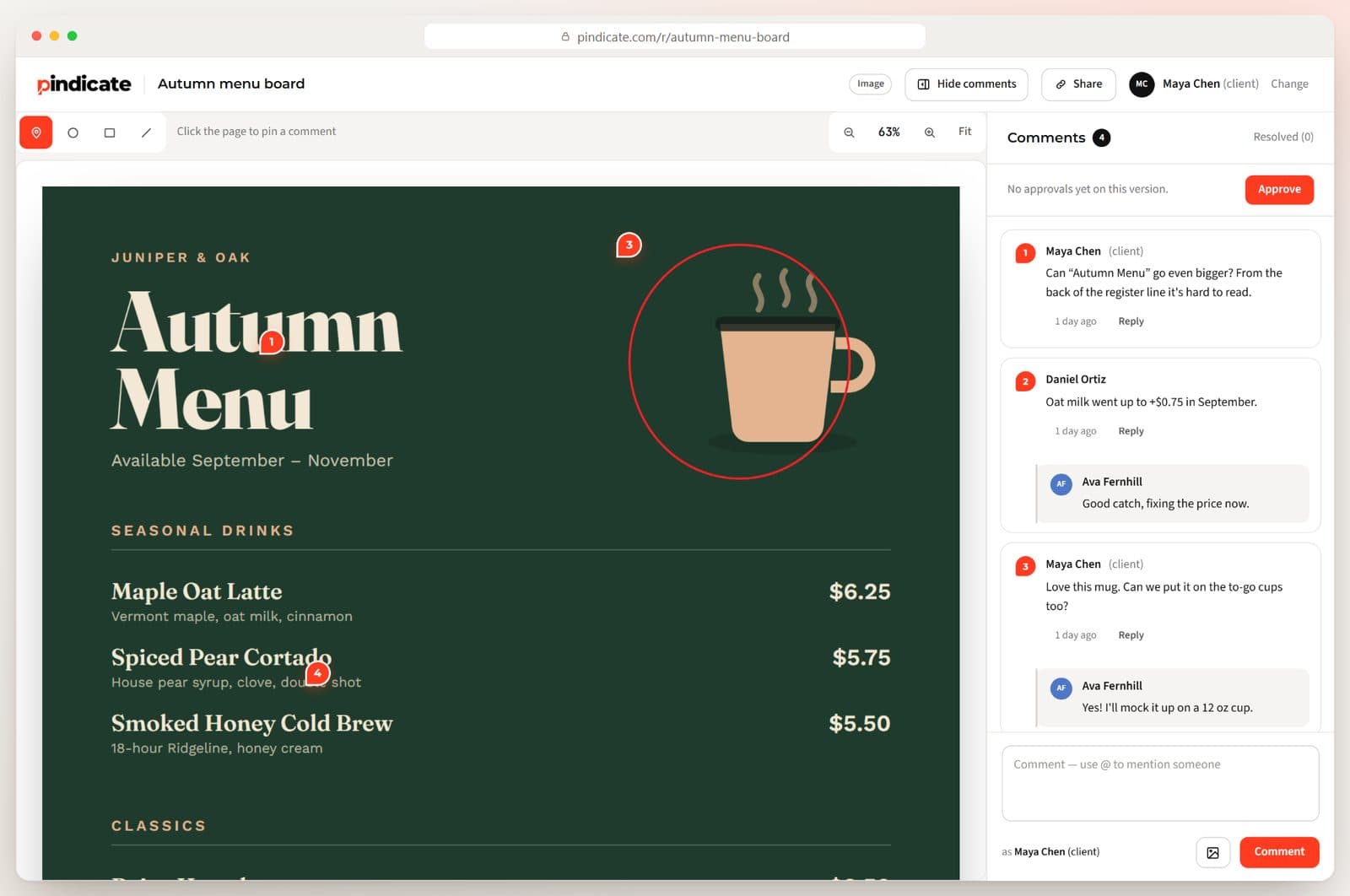Submit with the Comment button
Screen dimensions: 1350x896
(1279, 852)
